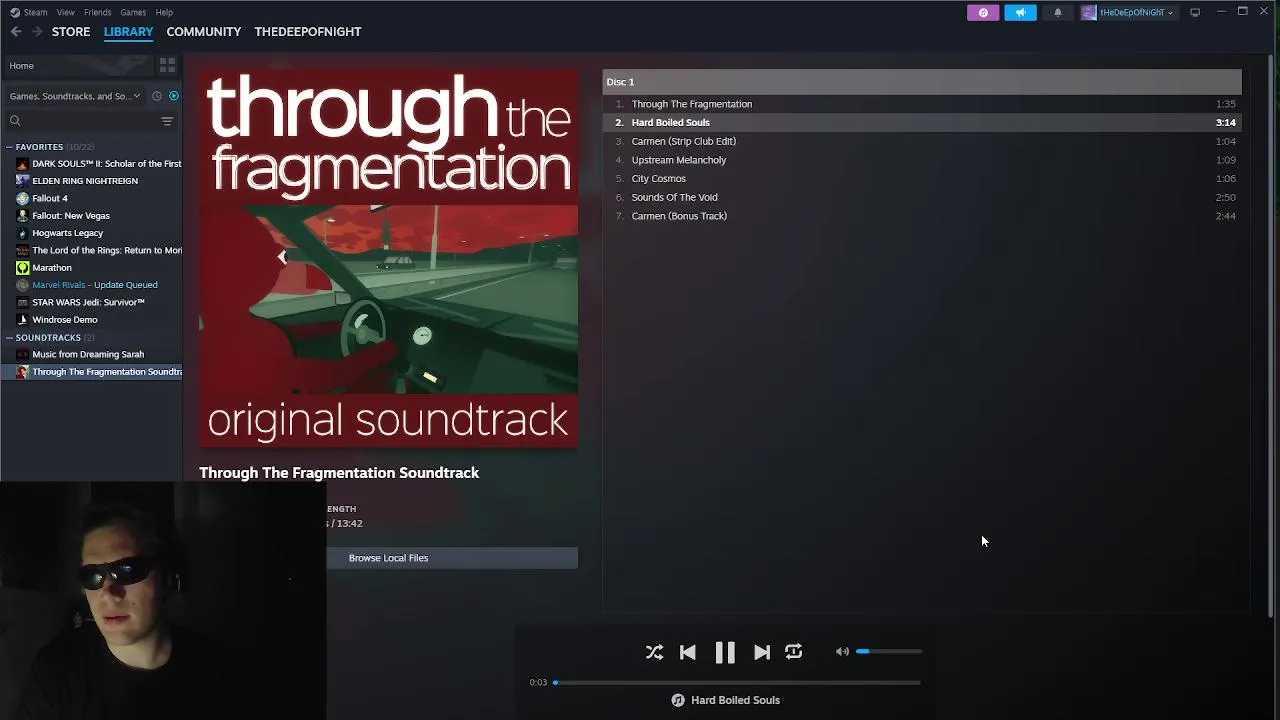Collapse the FAVORITES category
The image size is (1280, 720).
click(39, 147)
